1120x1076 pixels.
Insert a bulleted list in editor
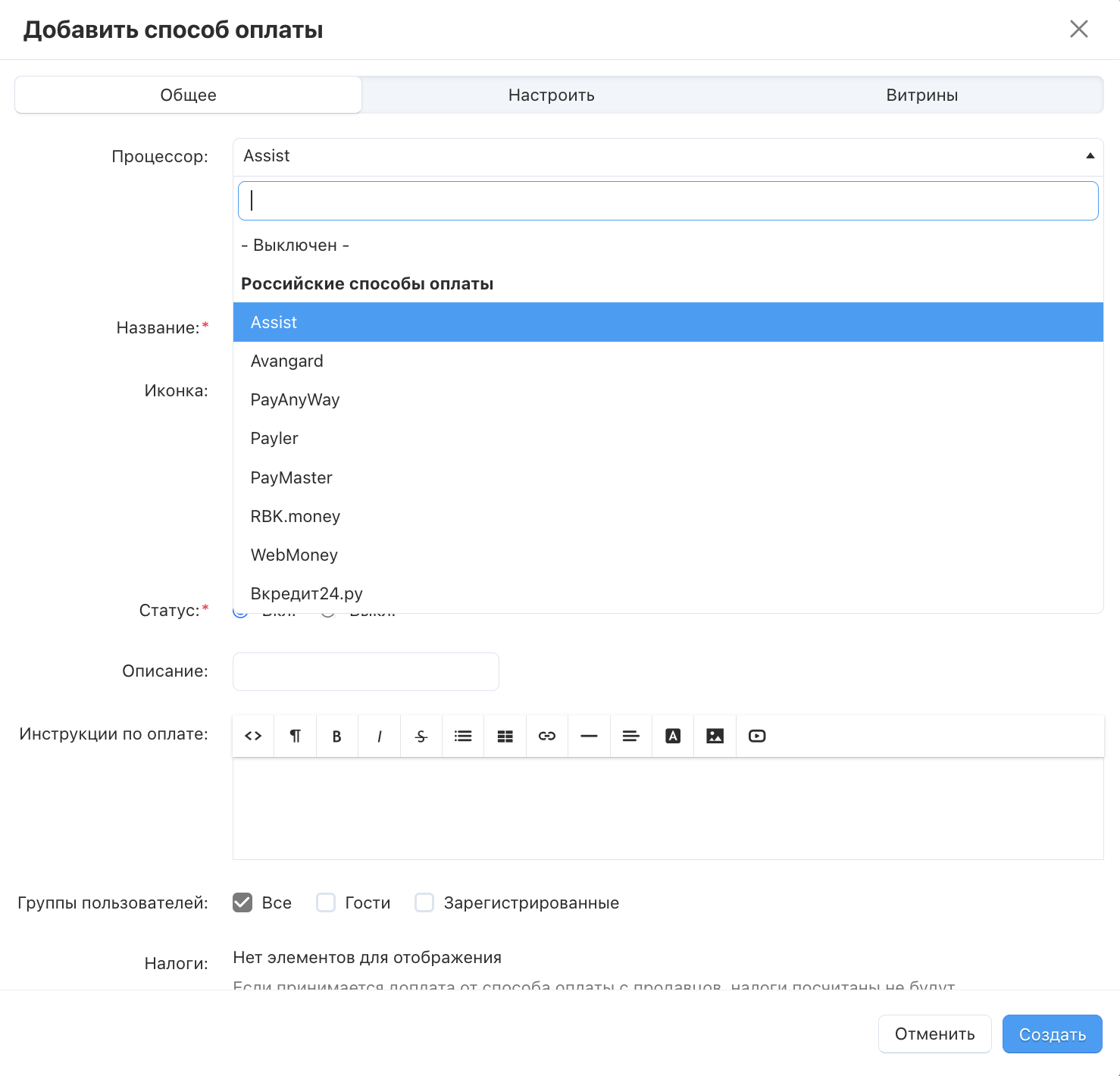463,736
